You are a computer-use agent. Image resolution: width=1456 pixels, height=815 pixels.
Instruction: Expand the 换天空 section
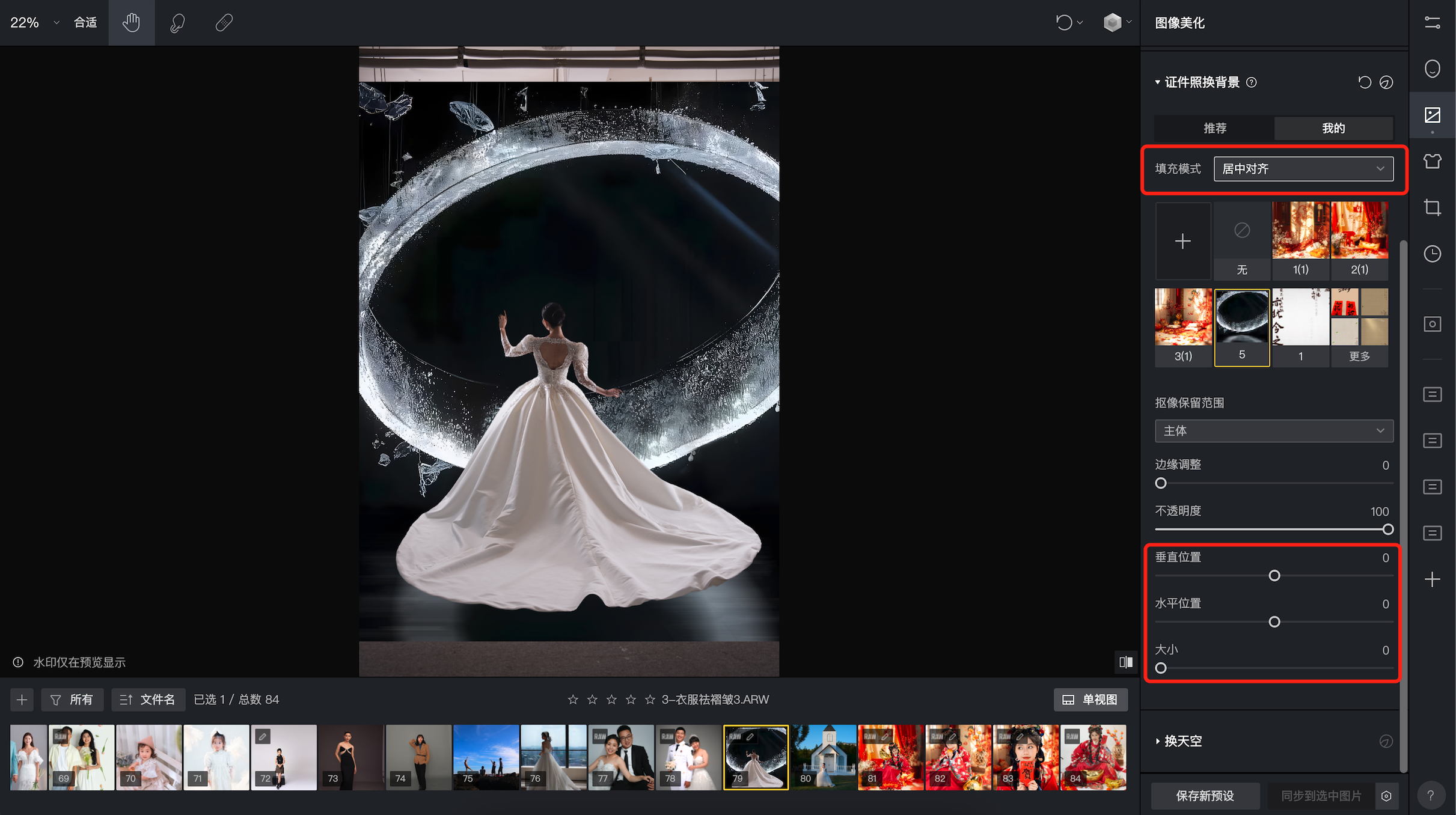tap(1182, 741)
